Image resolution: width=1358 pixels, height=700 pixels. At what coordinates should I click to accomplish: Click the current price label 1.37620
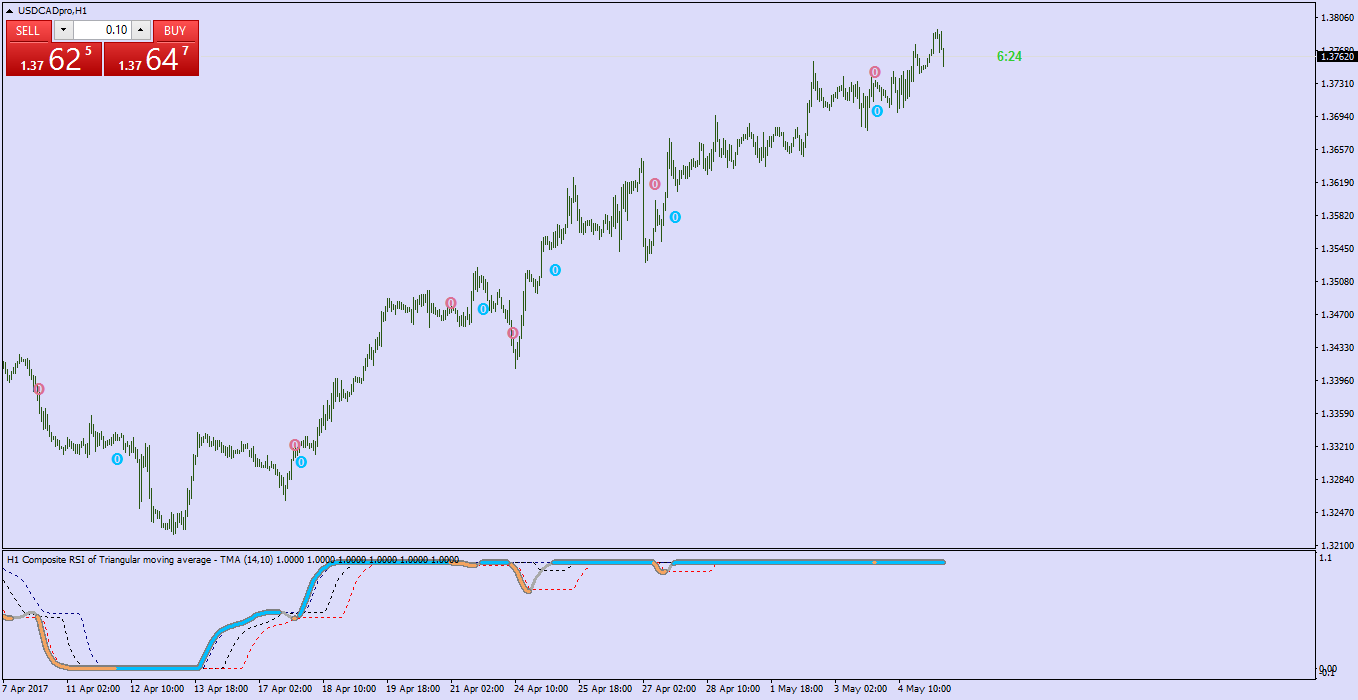pyautogui.click(x=1337, y=57)
